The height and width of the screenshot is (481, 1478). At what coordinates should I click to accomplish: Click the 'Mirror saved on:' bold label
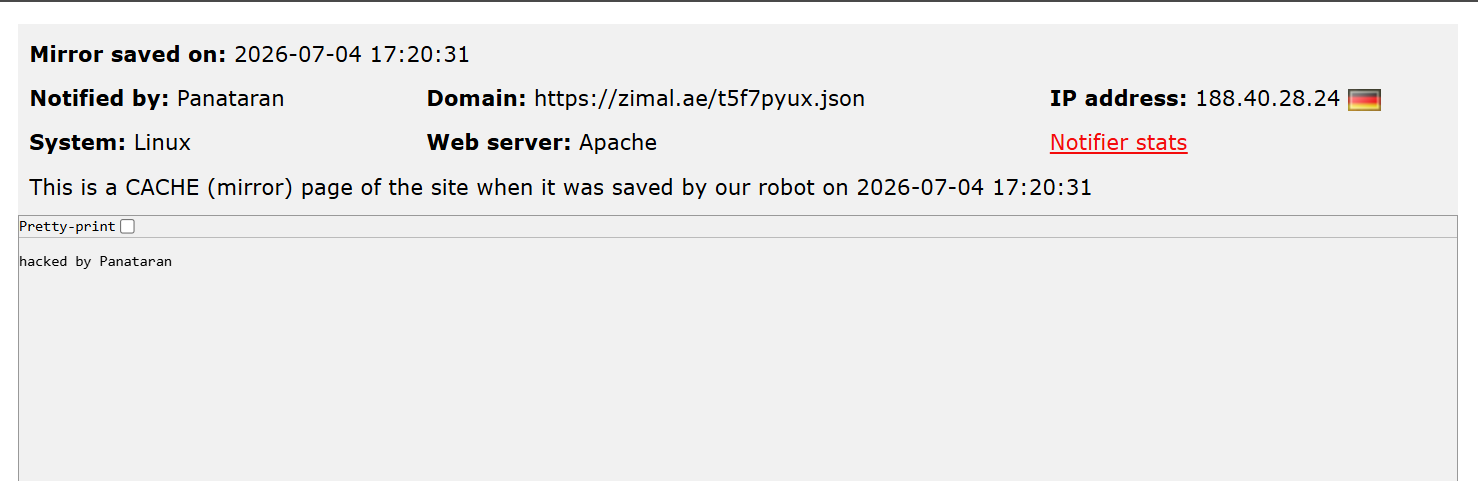click(x=129, y=55)
